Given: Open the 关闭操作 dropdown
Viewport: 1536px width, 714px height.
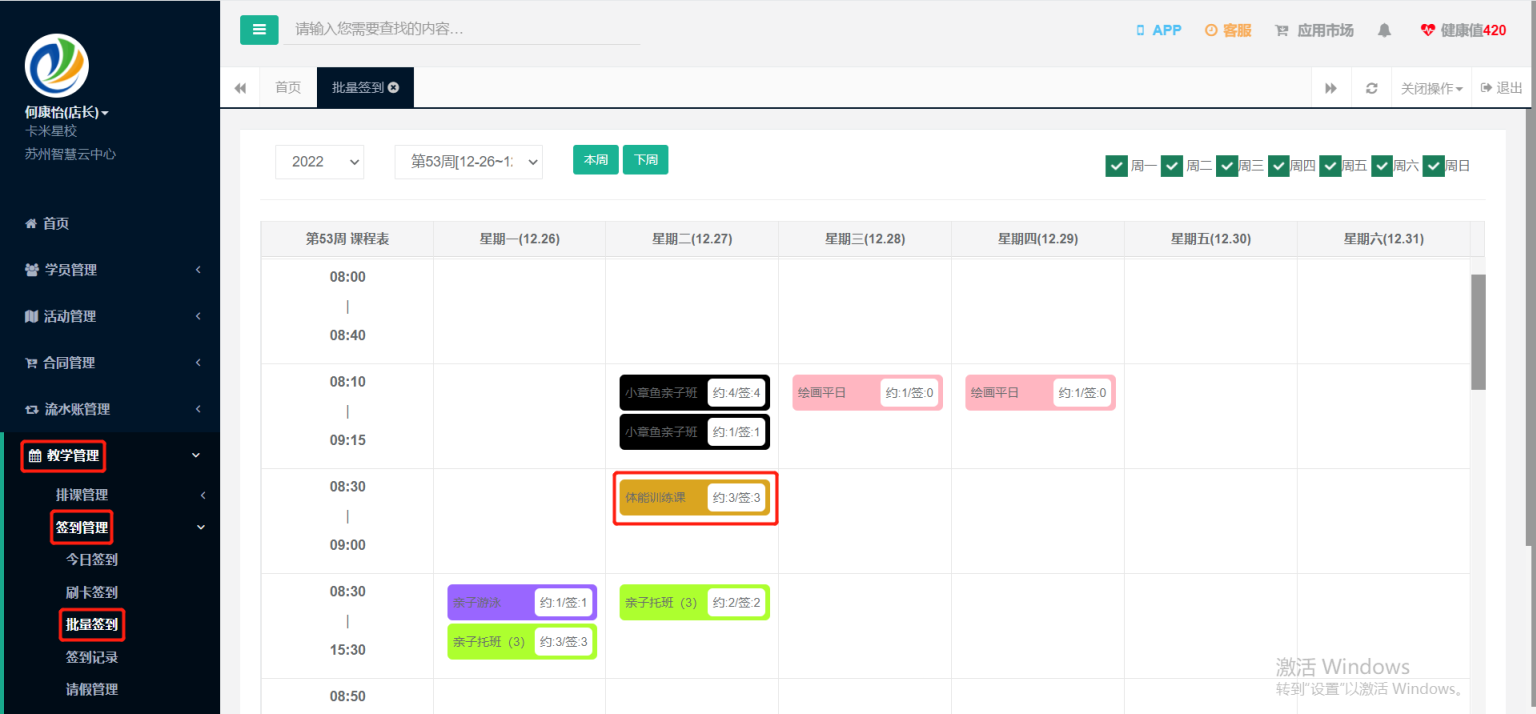Looking at the screenshot, I should click(x=1431, y=88).
